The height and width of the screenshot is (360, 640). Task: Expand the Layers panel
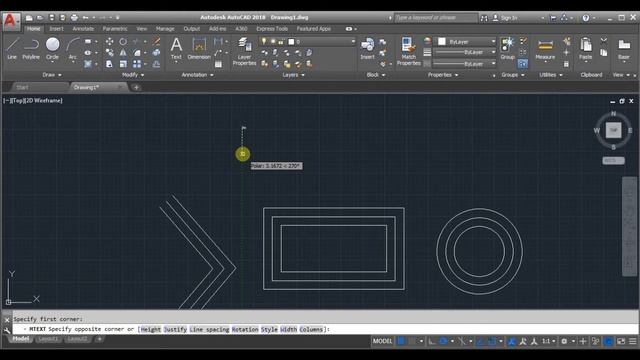click(293, 75)
